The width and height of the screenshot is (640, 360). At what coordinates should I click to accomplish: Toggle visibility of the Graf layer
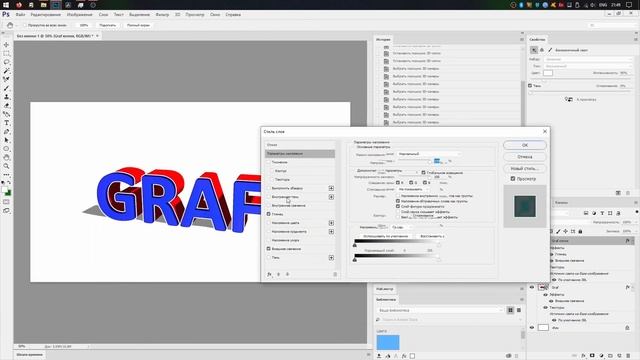(531, 287)
